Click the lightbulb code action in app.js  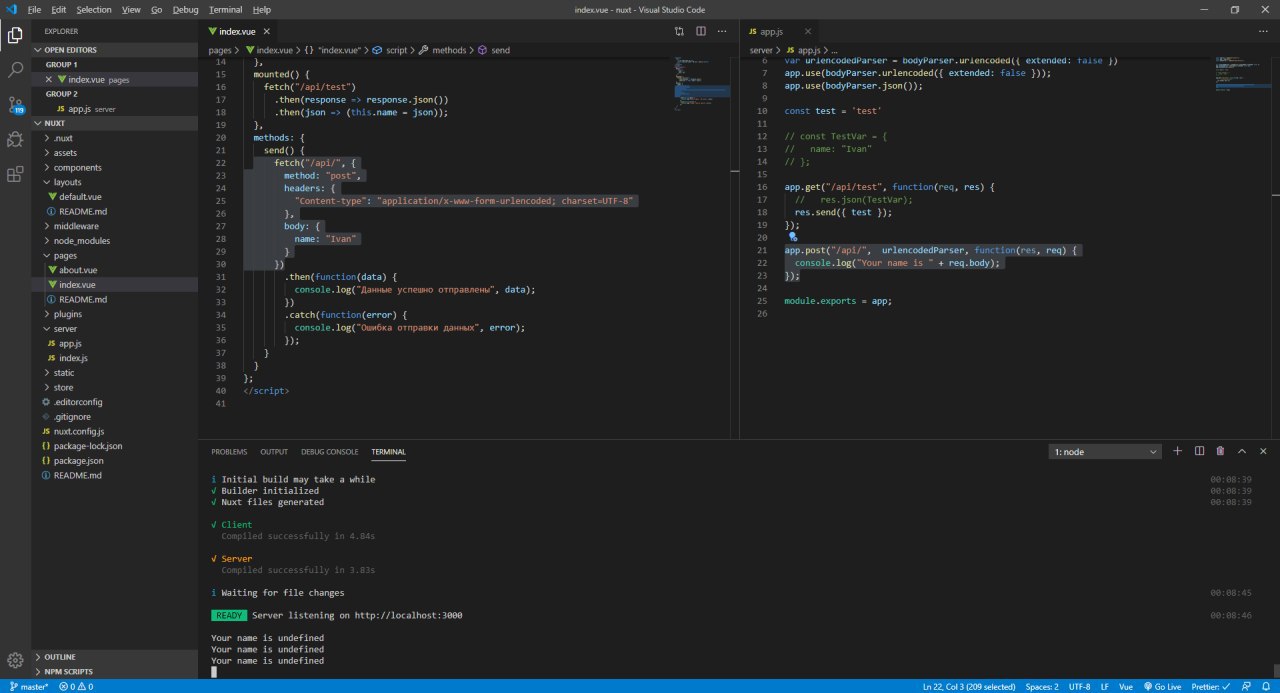[x=794, y=238]
